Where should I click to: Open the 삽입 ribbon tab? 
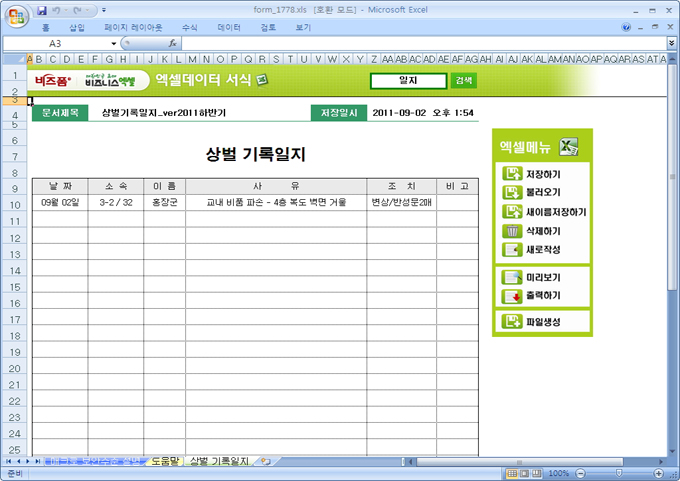[x=77, y=28]
